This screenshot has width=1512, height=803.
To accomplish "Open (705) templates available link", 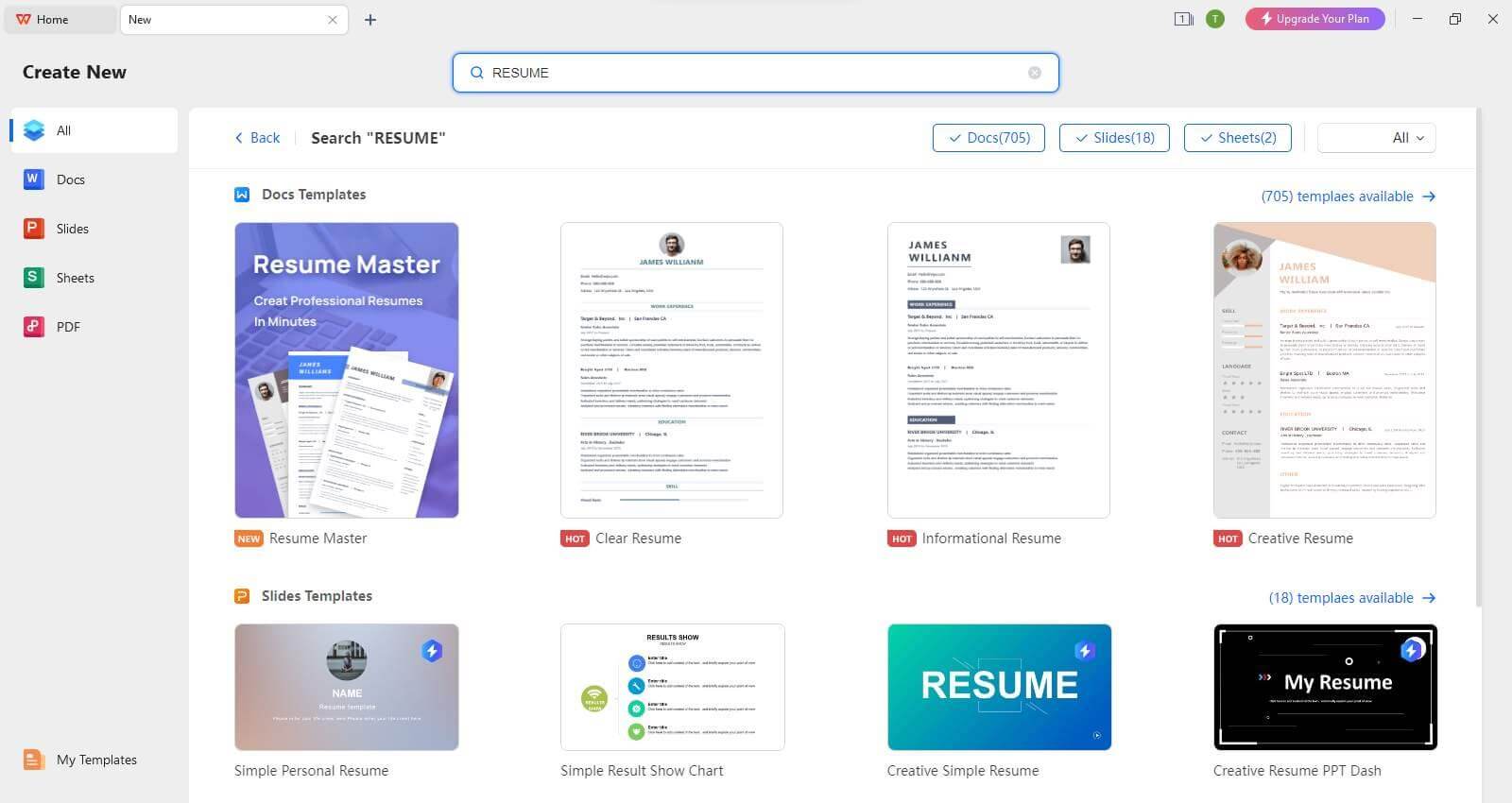I will pyautogui.click(x=1348, y=196).
